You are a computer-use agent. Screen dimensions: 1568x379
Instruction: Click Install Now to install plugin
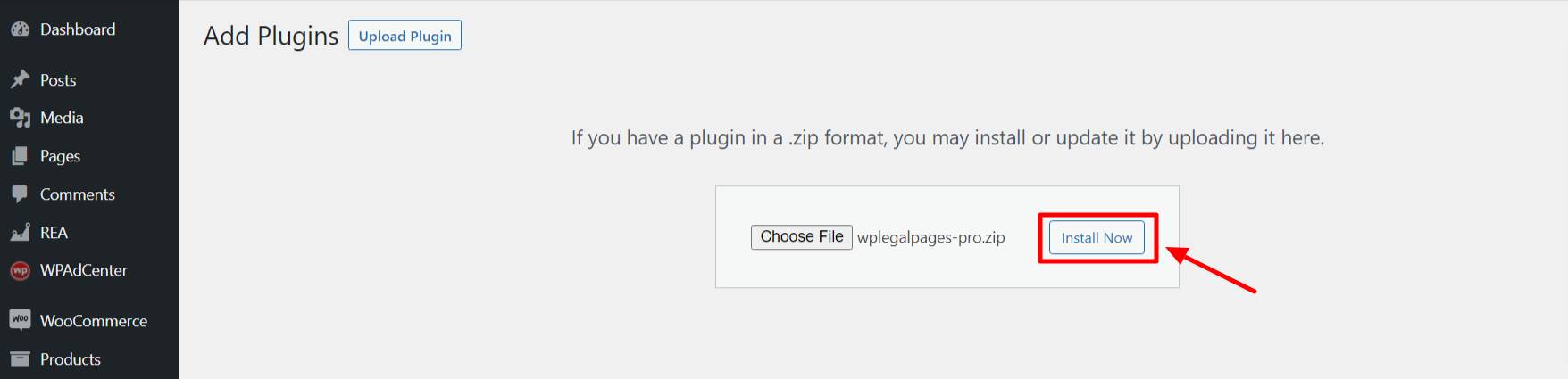pyautogui.click(x=1097, y=237)
